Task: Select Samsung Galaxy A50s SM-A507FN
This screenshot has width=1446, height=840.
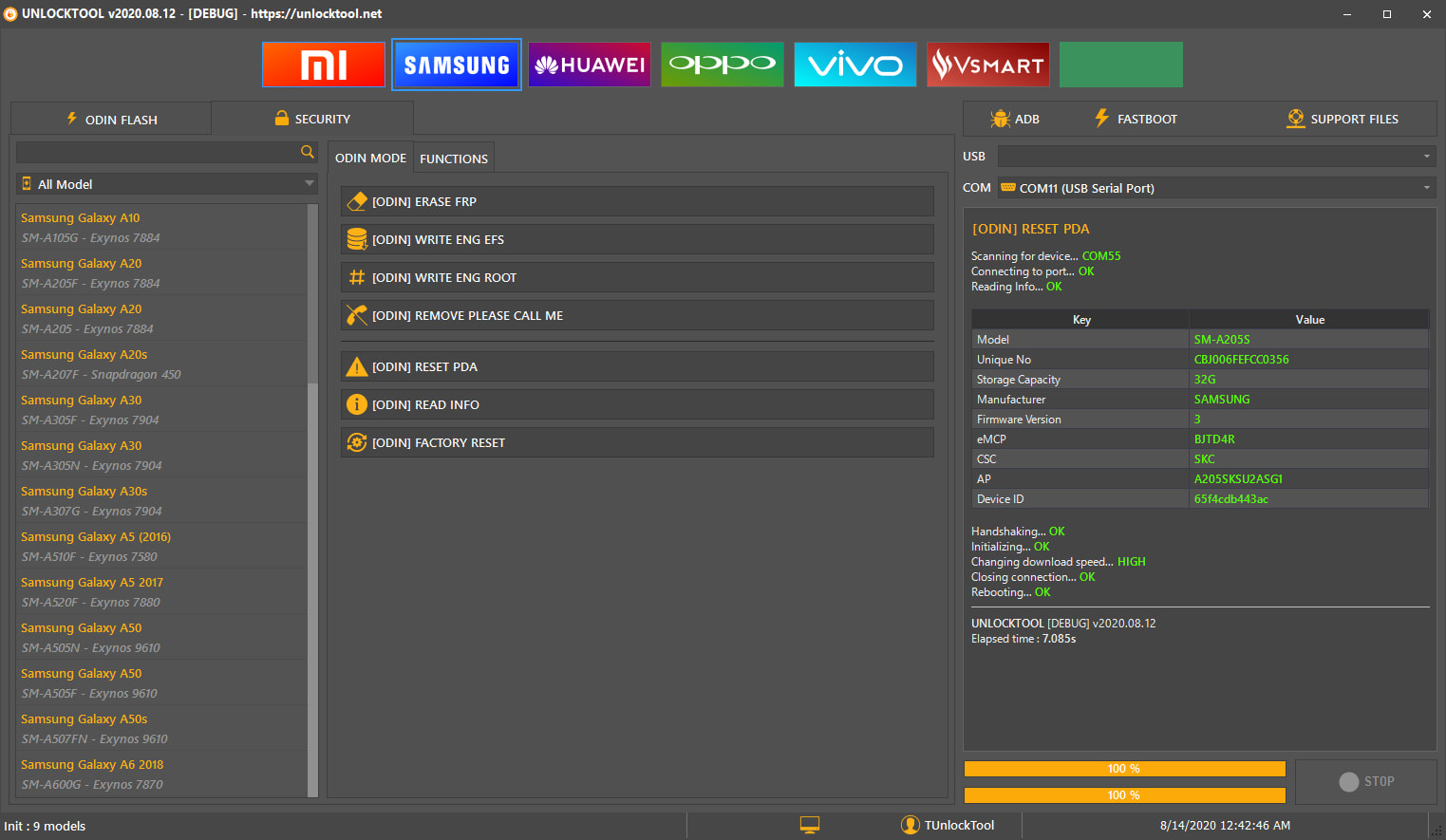Action: (161, 728)
